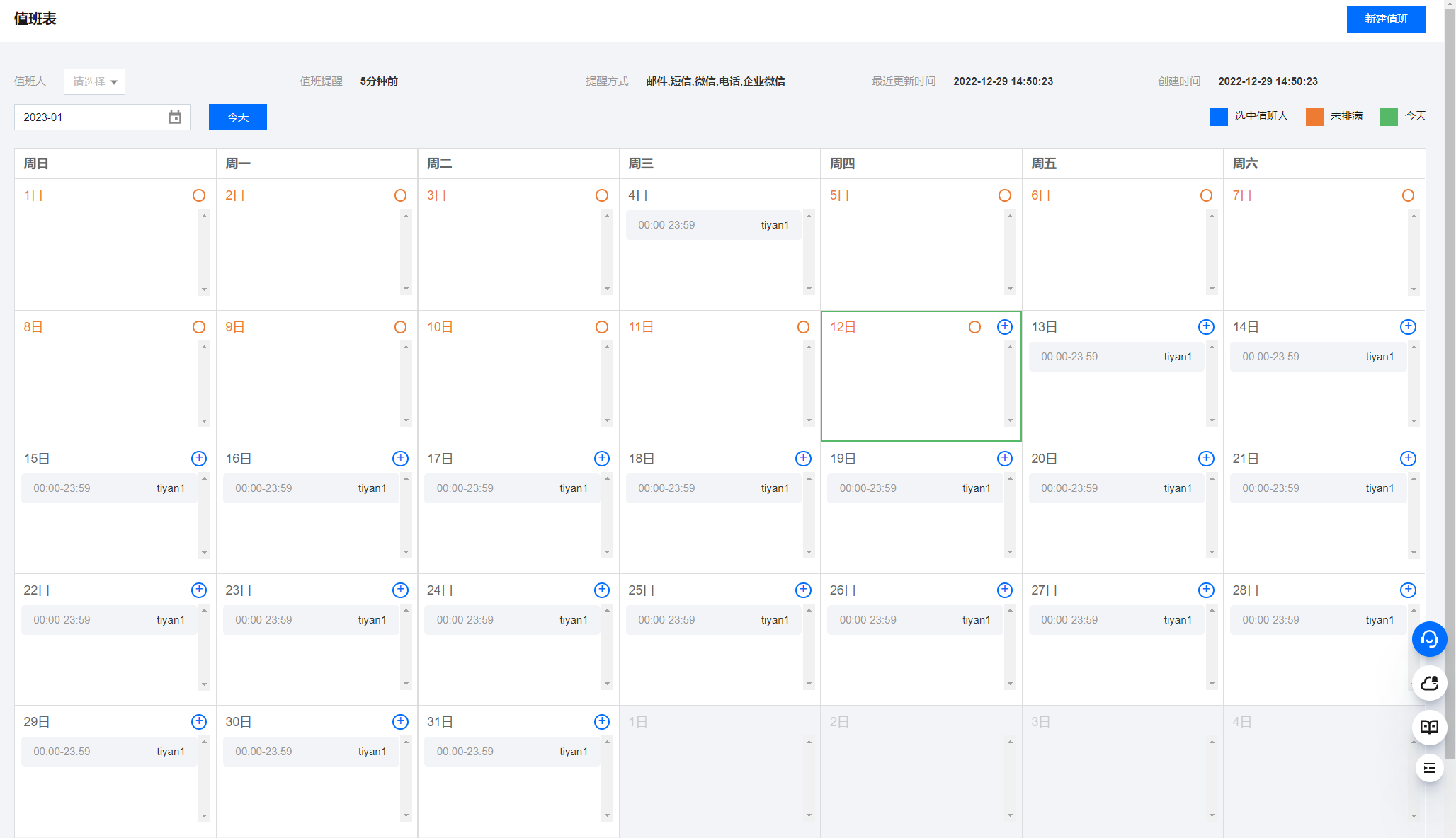Add a shift on 20日 via plus icon

pyautogui.click(x=1206, y=458)
